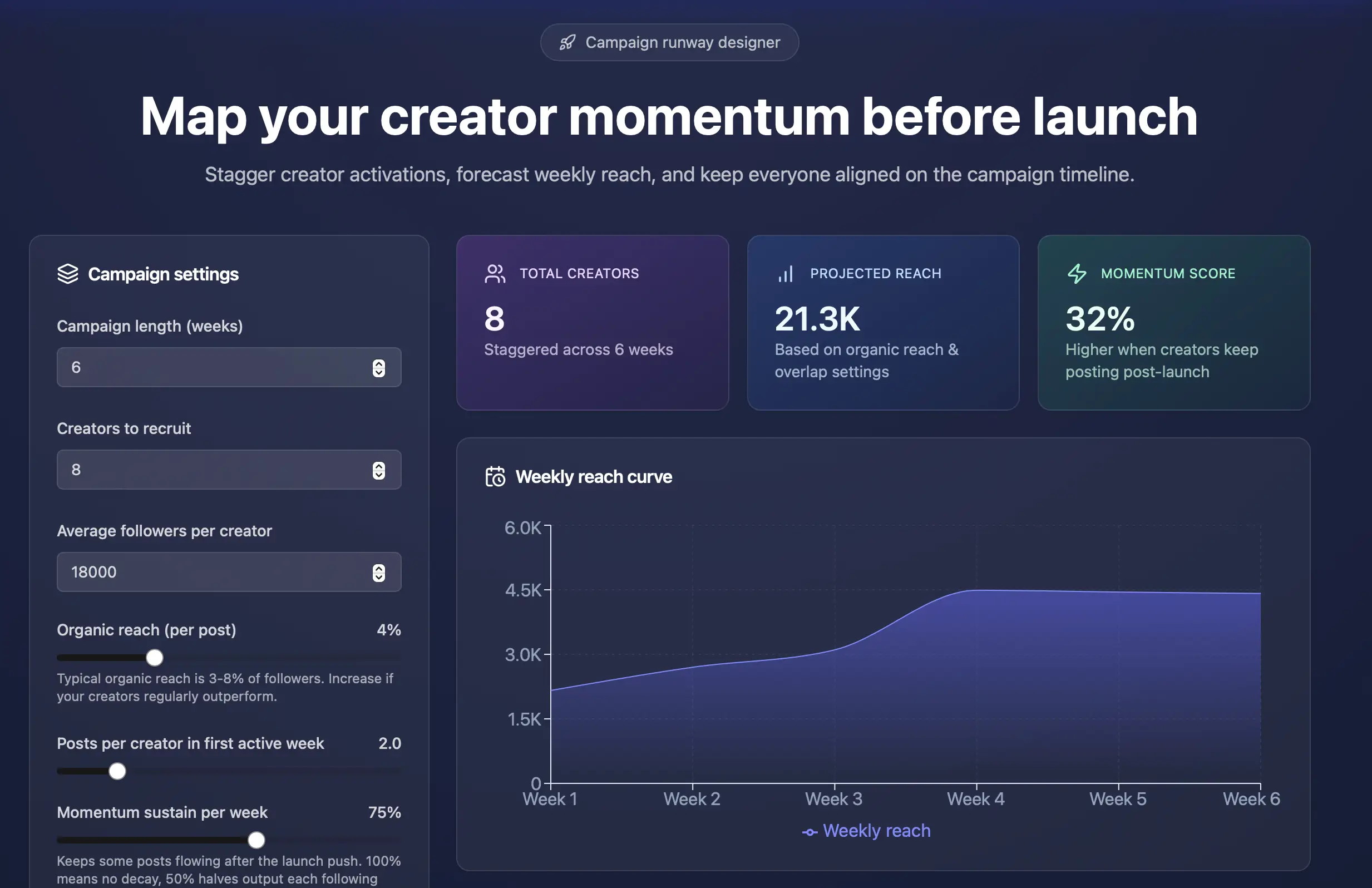Select the Posts per creator slider handle
1372x888 pixels.
tap(117, 771)
